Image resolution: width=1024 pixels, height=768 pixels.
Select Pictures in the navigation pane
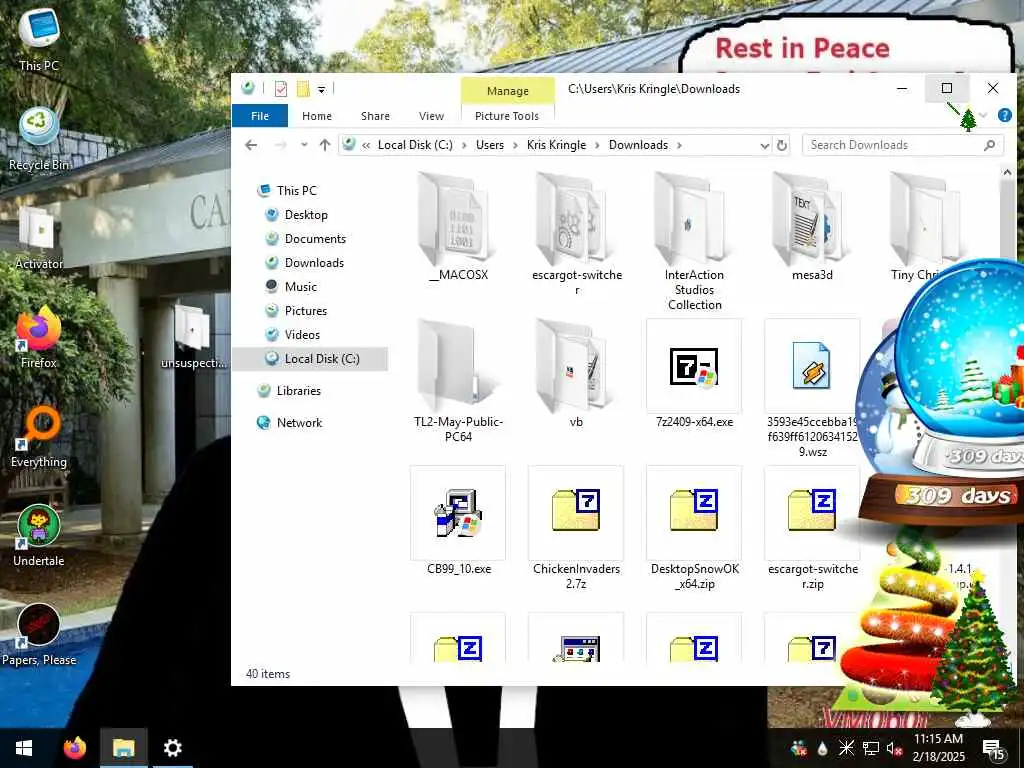(x=306, y=311)
